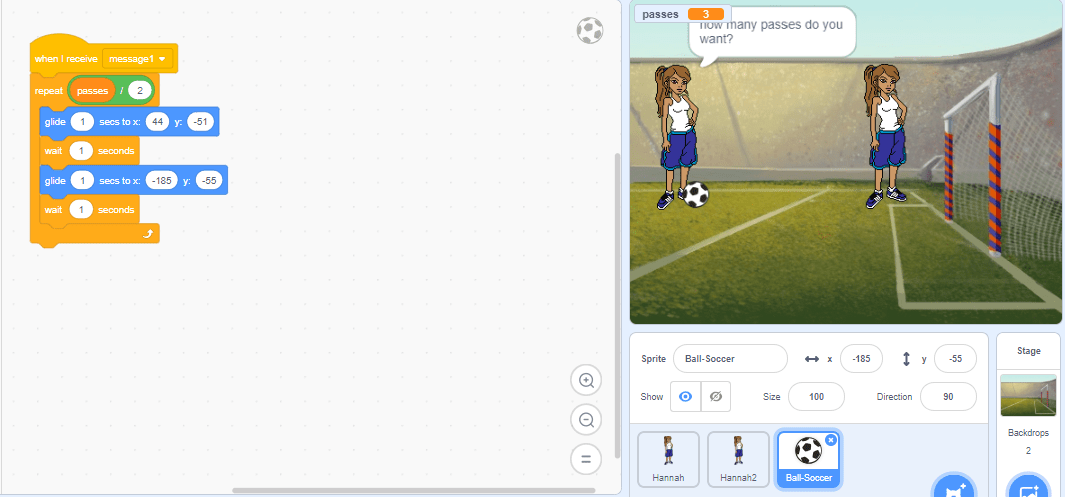Click the soccer ball on the stage
The height and width of the screenshot is (497, 1065).
696,194
